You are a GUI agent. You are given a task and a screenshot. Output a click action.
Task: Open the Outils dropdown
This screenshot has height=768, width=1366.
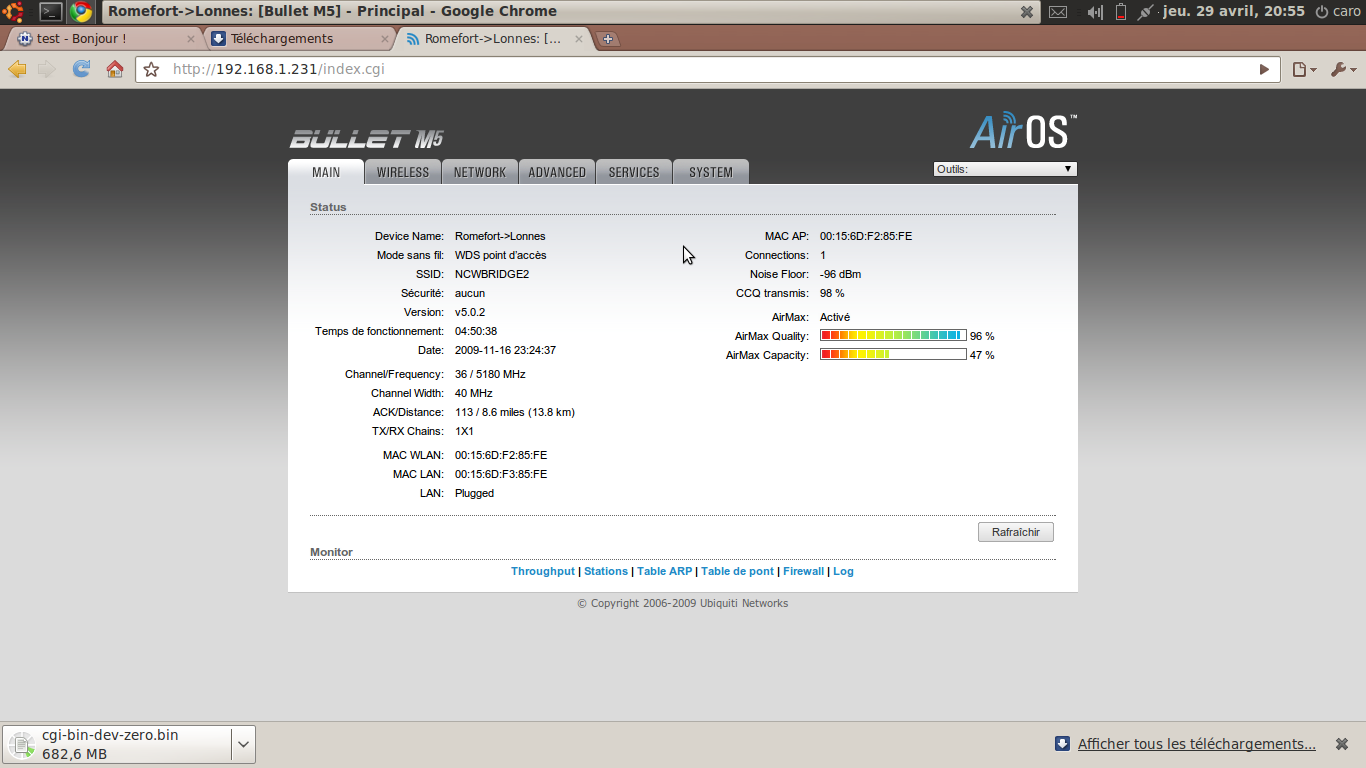pos(1004,169)
